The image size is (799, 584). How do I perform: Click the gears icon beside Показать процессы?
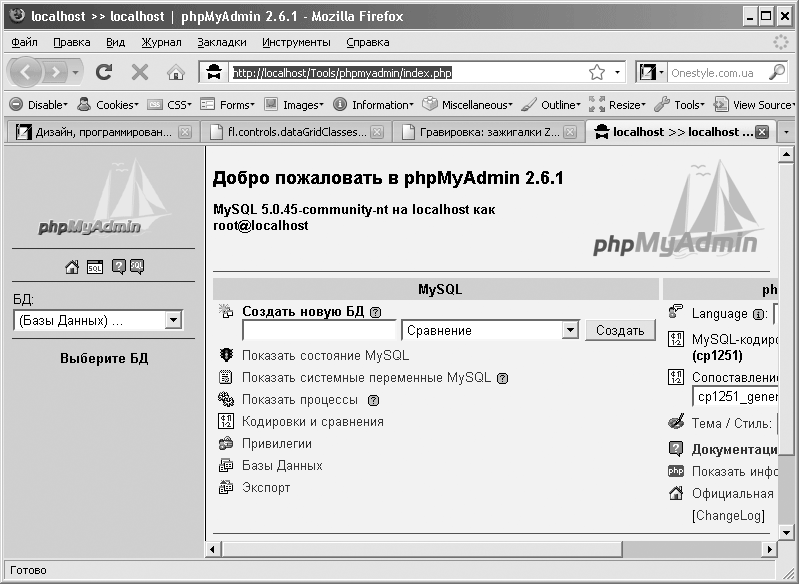pos(226,399)
